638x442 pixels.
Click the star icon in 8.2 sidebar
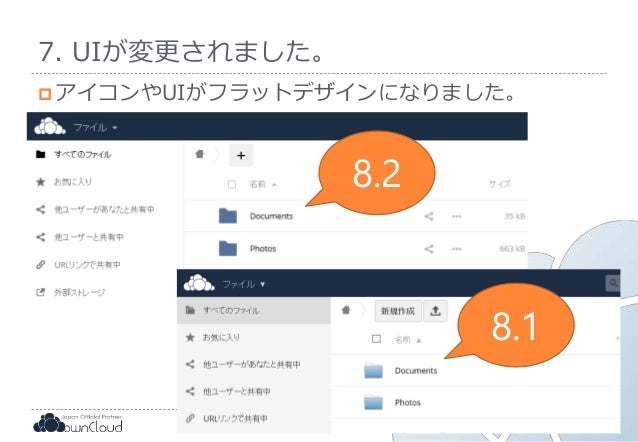point(40,182)
